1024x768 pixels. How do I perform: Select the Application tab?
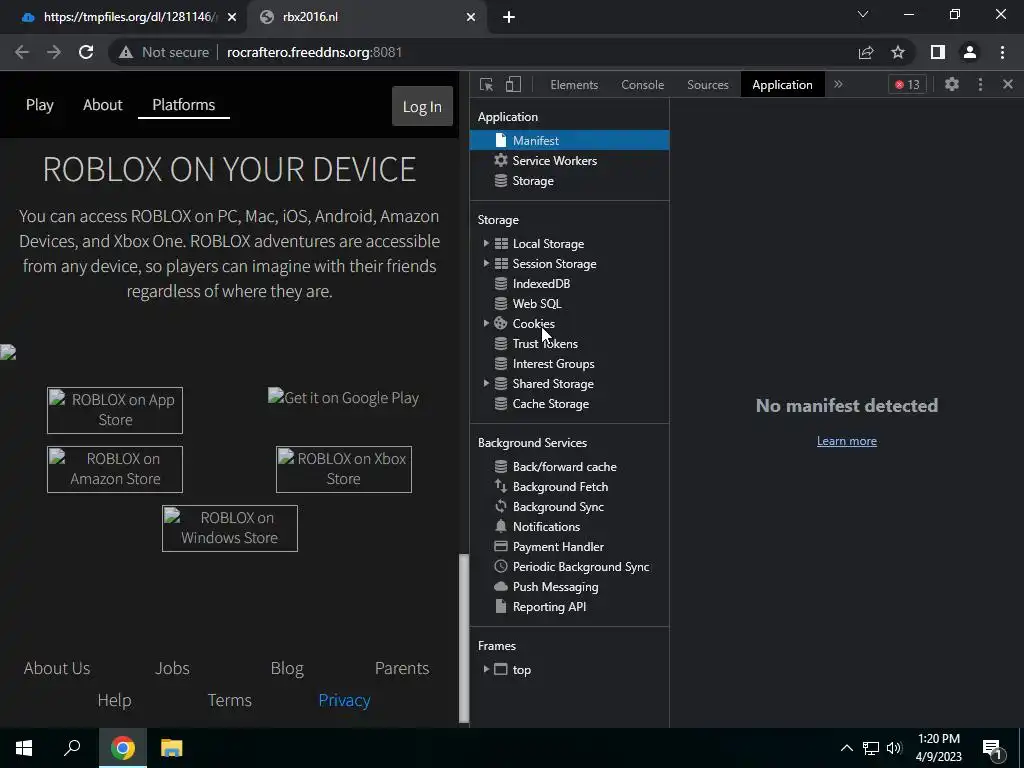pyautogui.click(x=782, y=85)
